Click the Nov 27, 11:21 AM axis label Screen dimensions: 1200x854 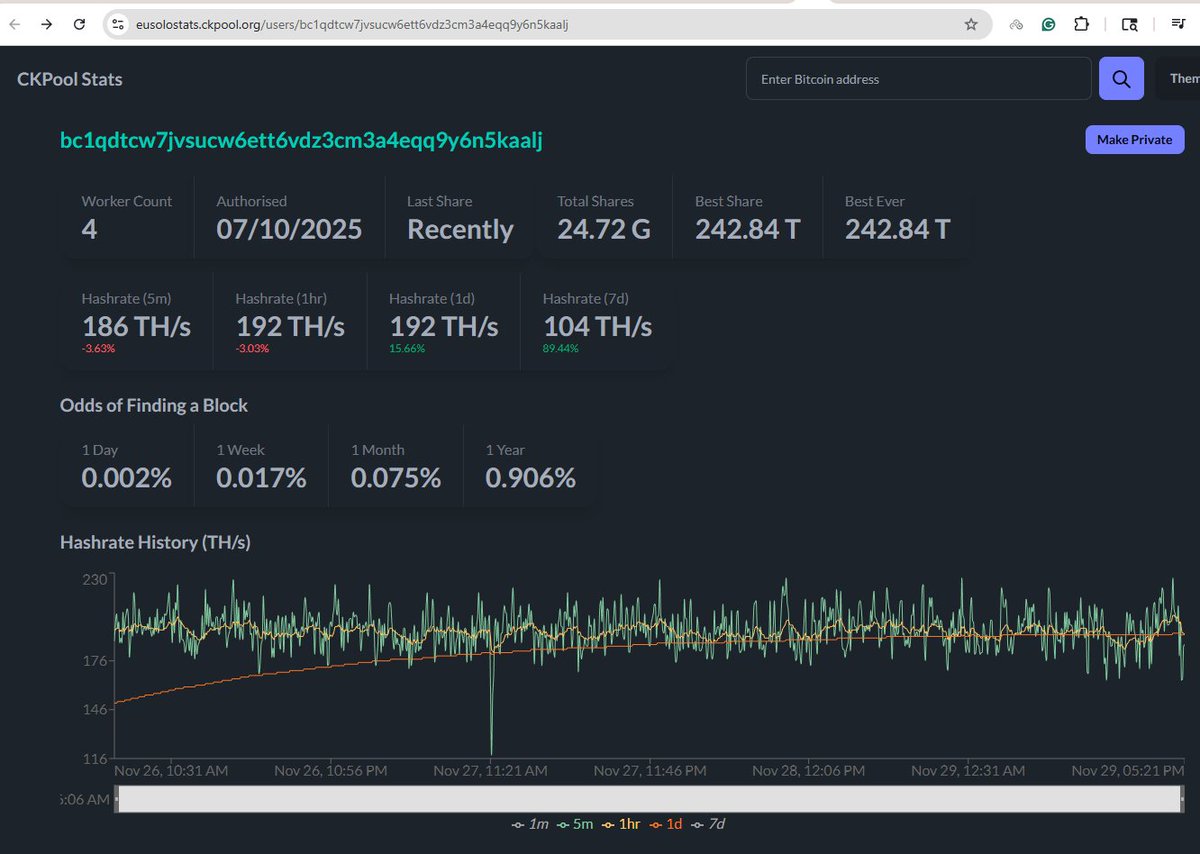[491, 771]
